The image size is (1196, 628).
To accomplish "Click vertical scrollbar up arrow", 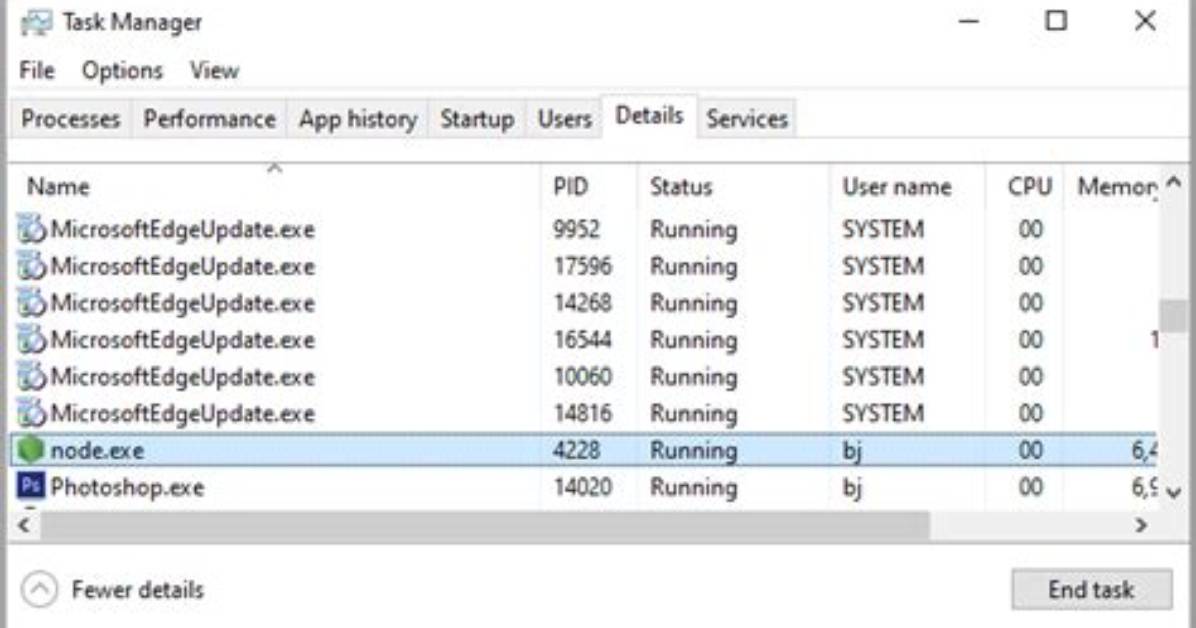I will pos(1174,182).
